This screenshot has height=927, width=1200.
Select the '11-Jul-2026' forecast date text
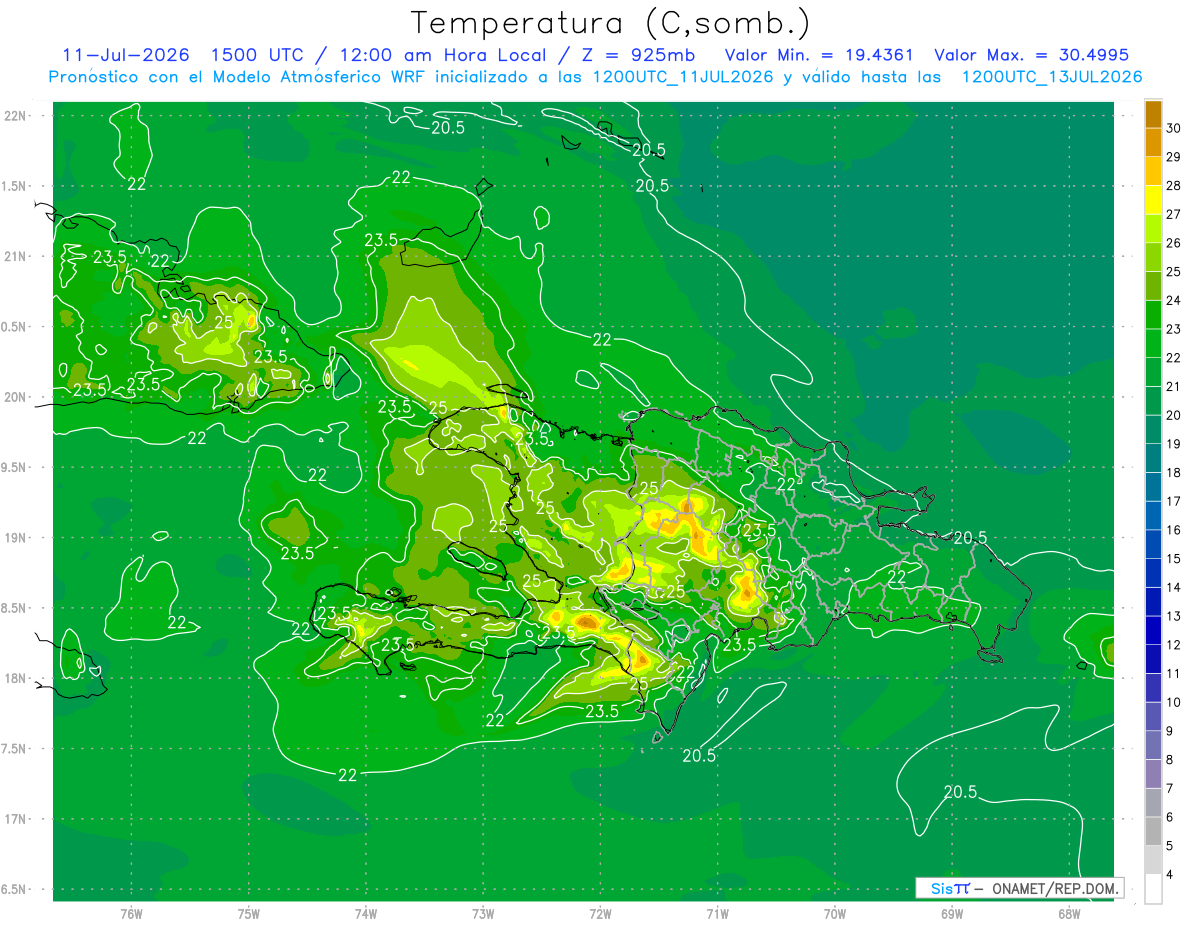(125, 55)
